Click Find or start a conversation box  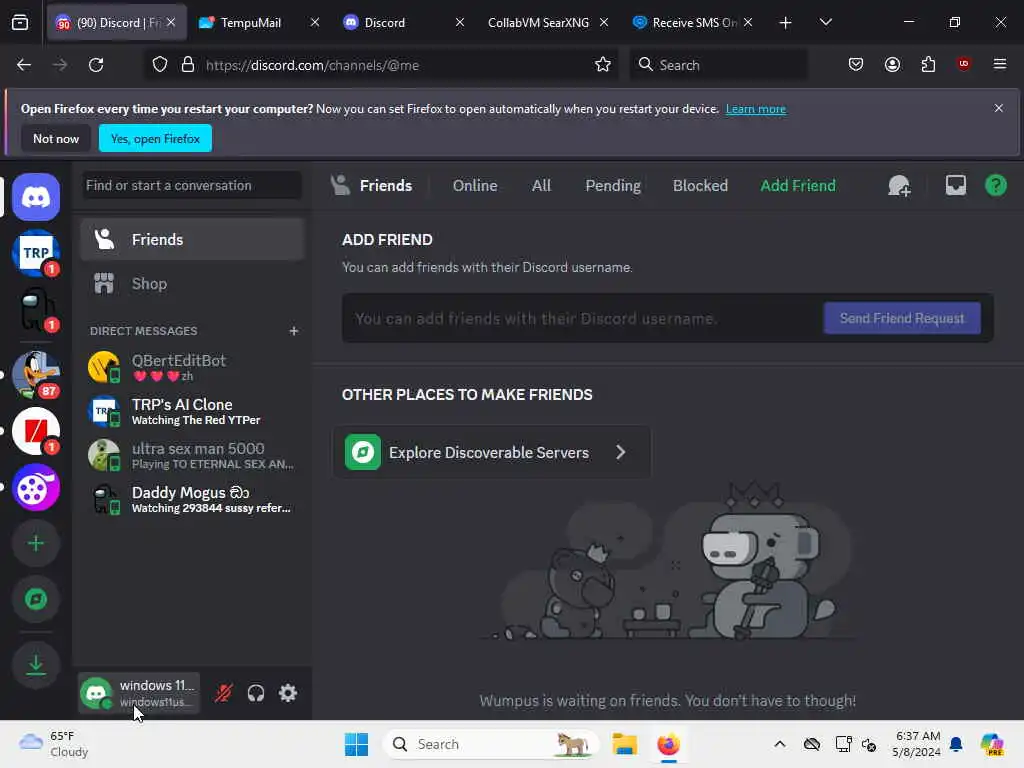191,185
